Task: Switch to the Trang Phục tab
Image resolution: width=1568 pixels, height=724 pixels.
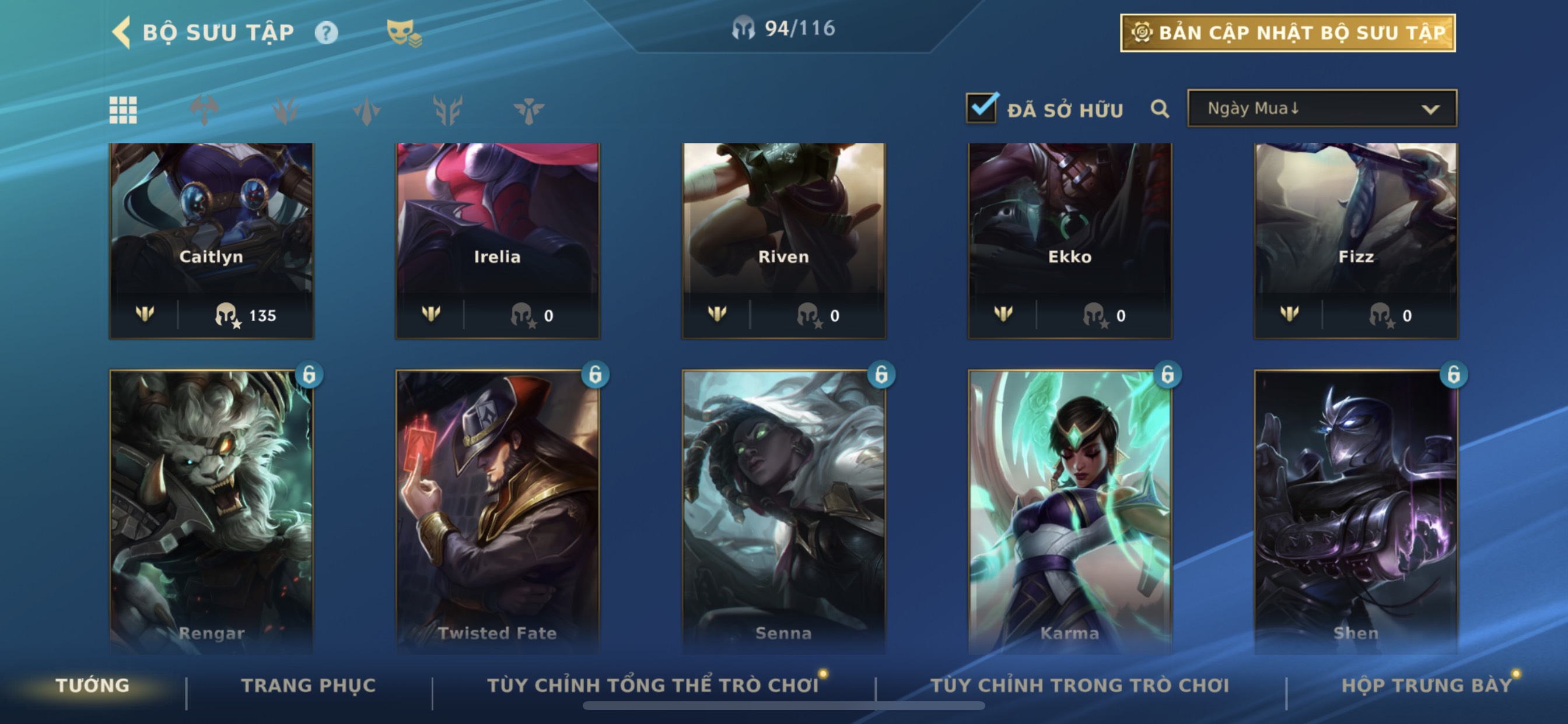Action: click(x=309, y=685)
